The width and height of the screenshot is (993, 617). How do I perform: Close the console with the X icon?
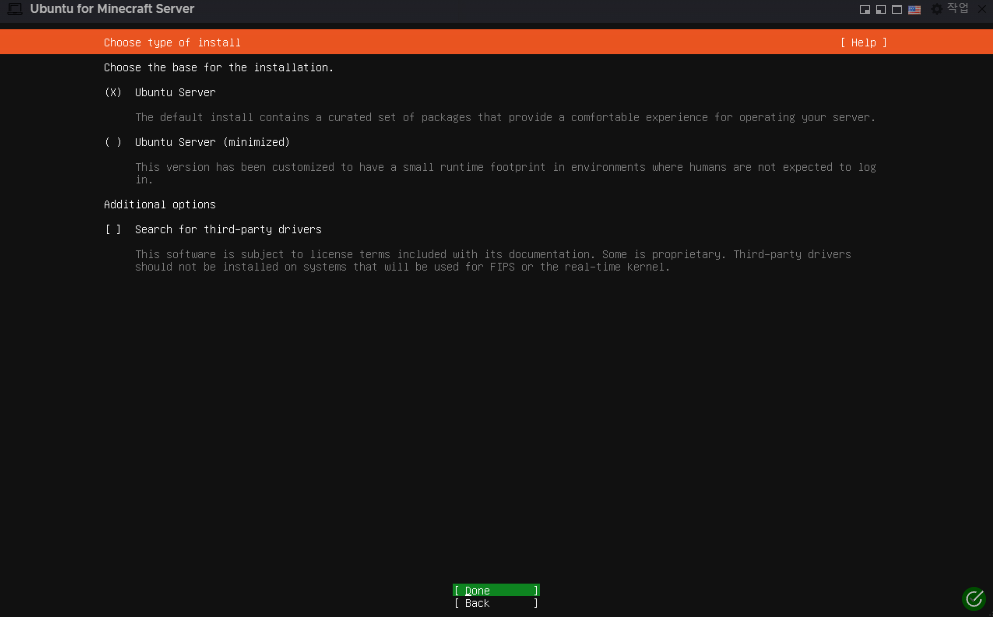pyautogui.click(x=981, y=9)
